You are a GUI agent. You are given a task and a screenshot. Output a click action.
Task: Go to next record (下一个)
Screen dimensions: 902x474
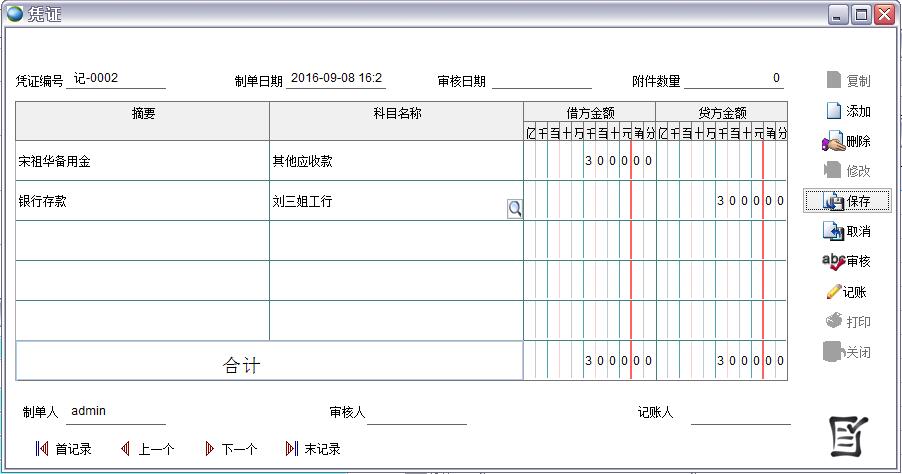tap(231, 449)
